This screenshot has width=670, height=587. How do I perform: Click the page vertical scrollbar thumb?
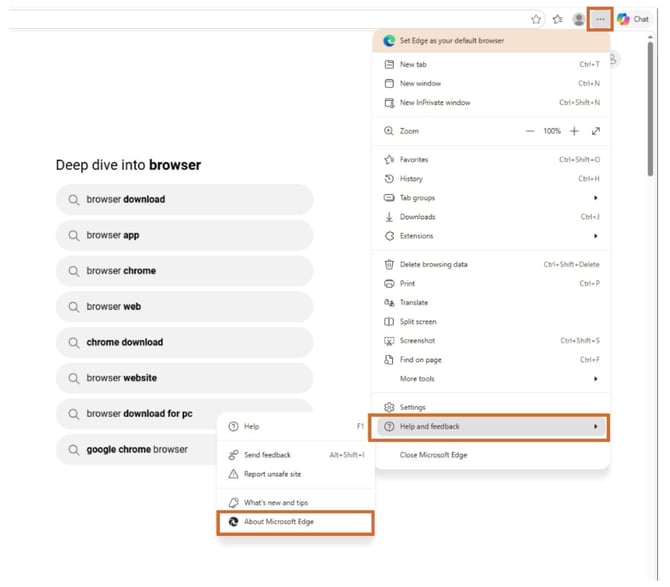coord(650,109)
